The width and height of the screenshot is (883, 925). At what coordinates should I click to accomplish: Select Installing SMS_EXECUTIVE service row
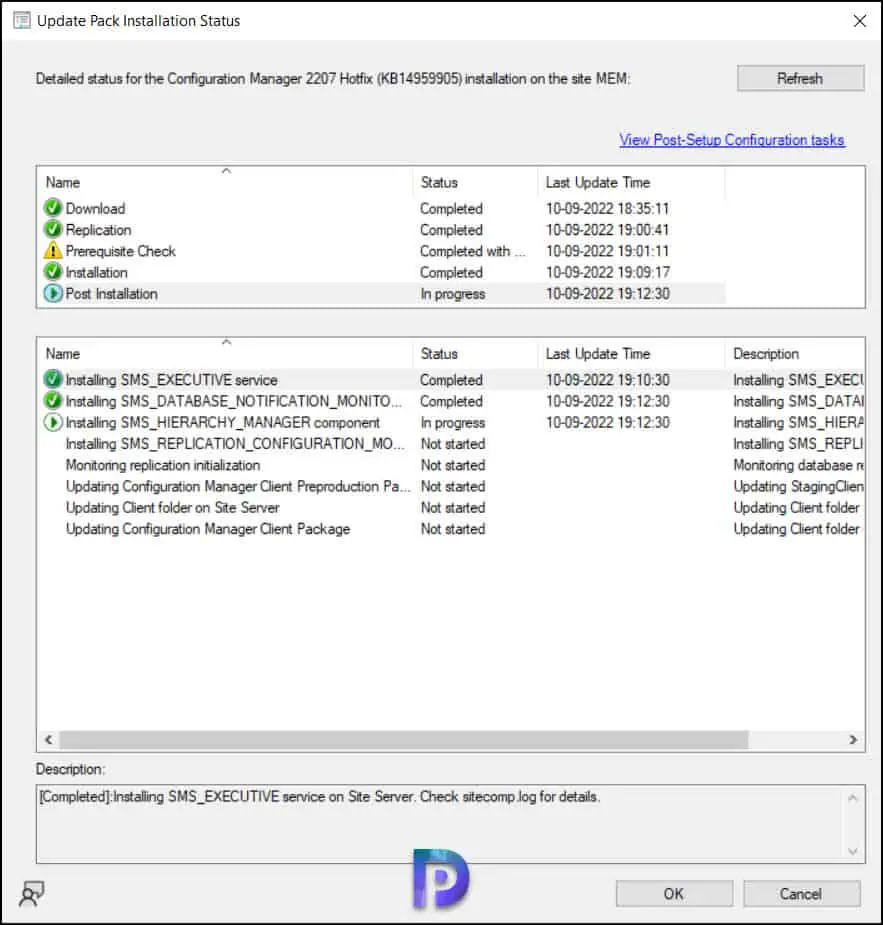(x=451, y=379)
